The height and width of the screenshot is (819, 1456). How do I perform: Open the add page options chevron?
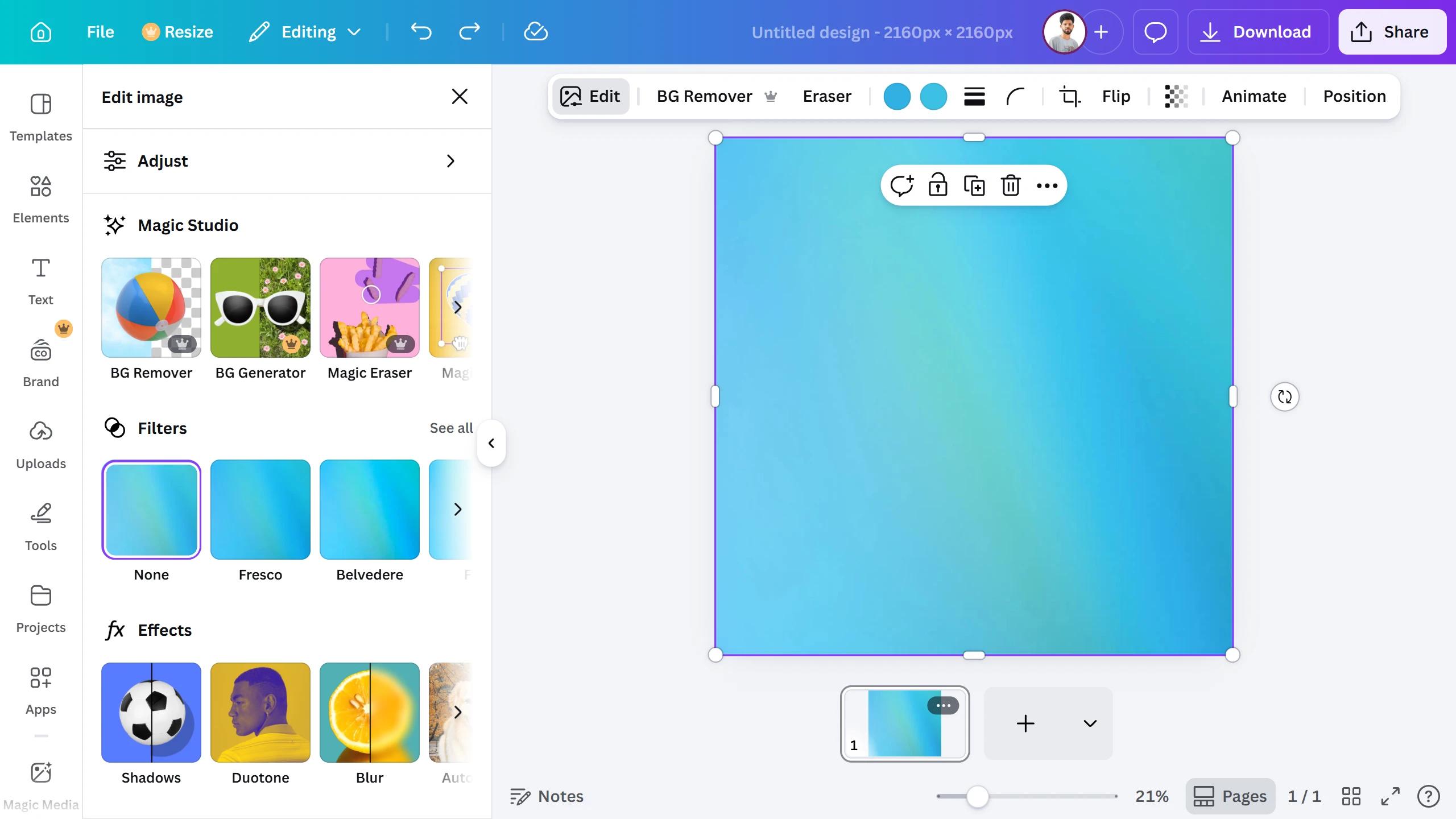[x=1090, y=723]
